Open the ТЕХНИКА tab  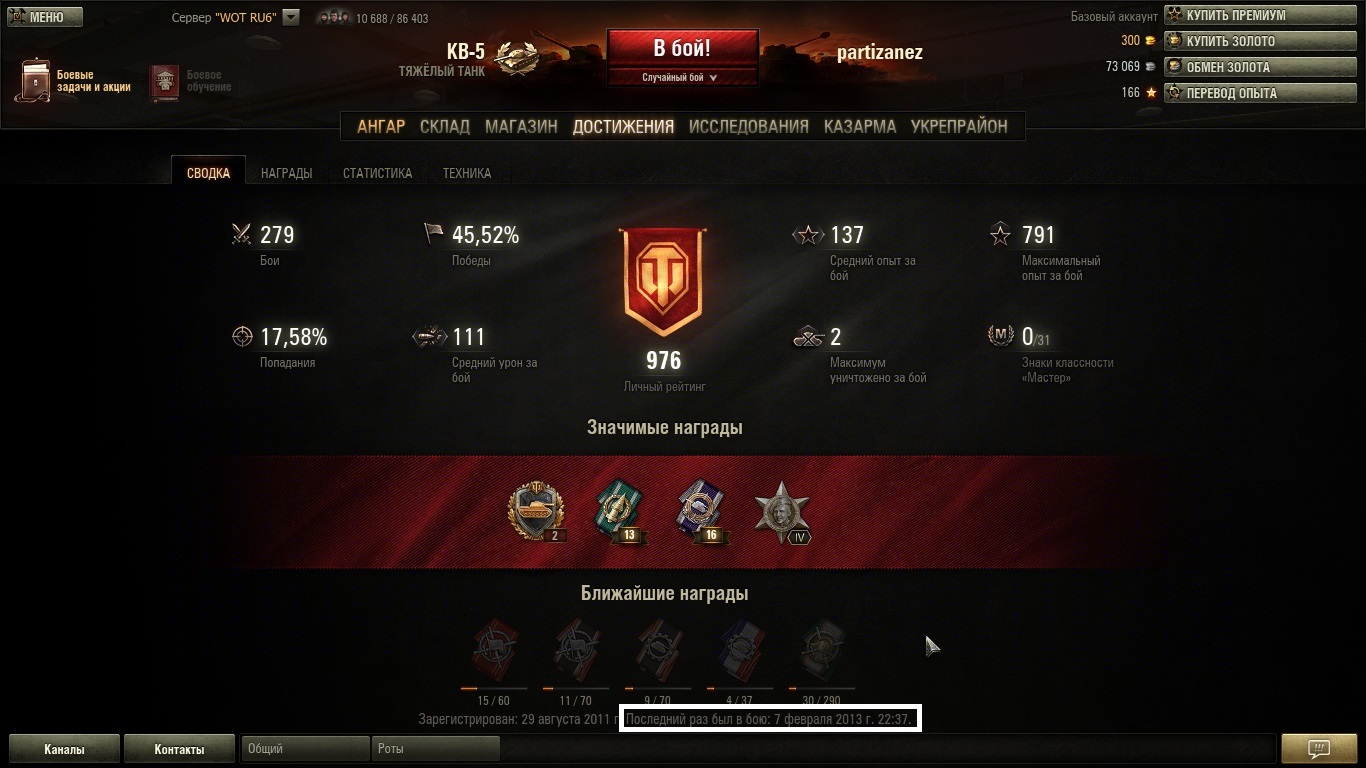pyautogui.click(x=467, y=173)
